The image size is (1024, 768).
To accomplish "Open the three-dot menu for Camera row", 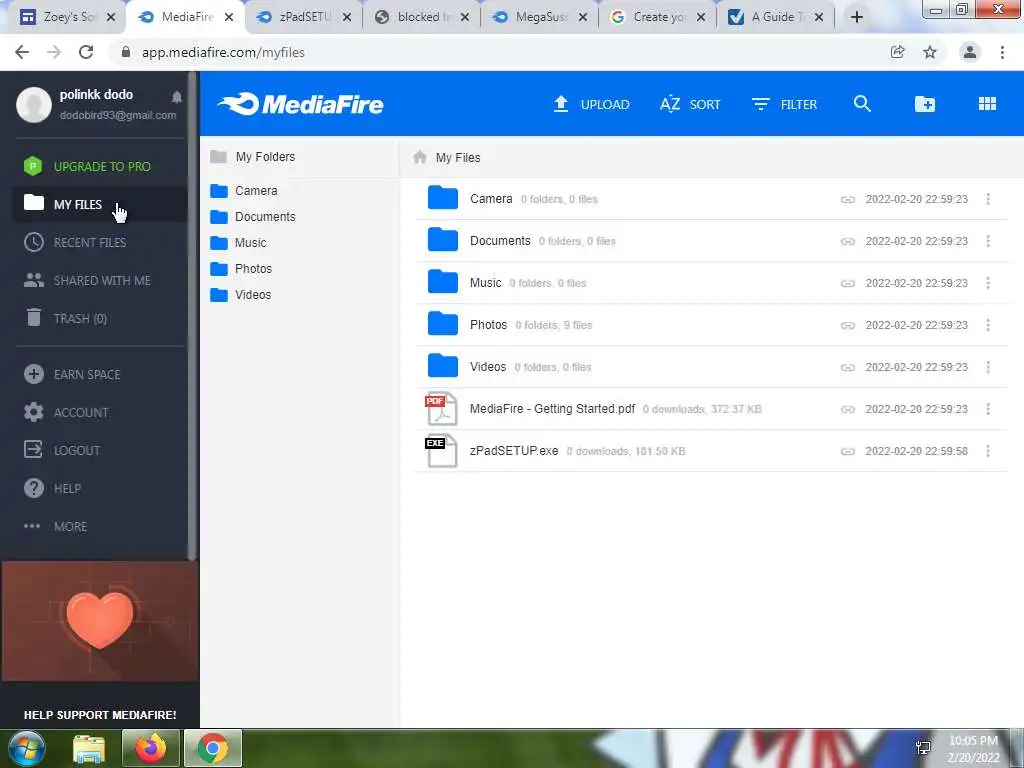I will pyautogui.click(x=988, y=199).
